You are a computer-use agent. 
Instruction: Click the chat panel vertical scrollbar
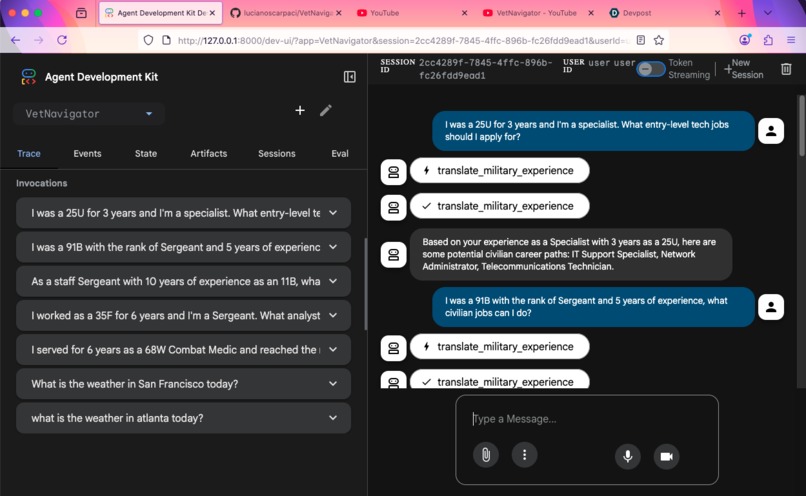click(x=801, y=126)
